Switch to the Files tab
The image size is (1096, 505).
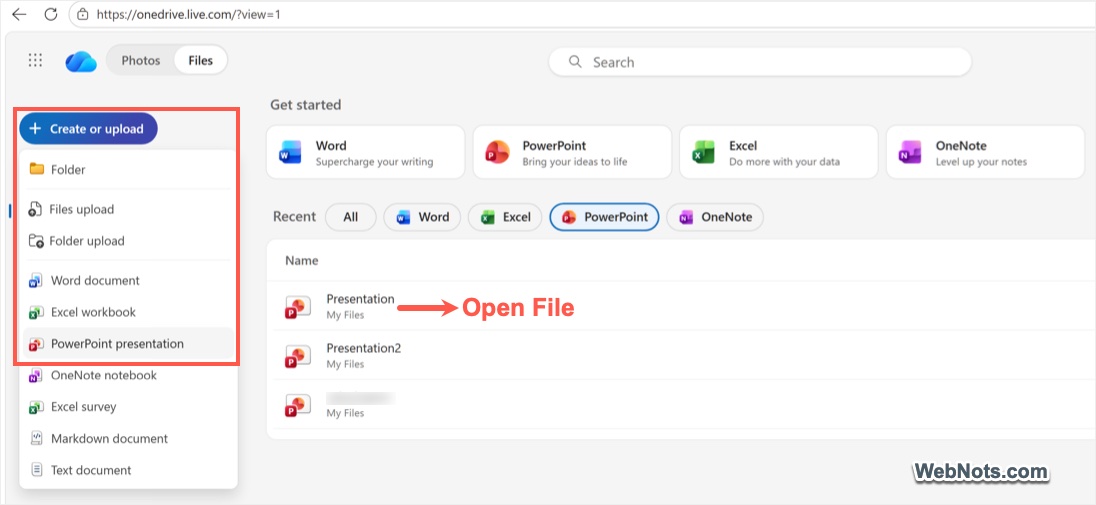click(x=200, y=61)
